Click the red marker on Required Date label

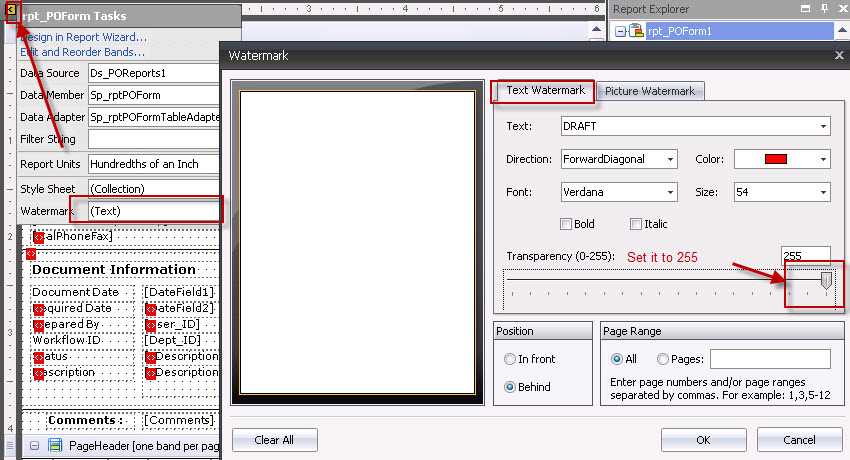tap(38, 309)
